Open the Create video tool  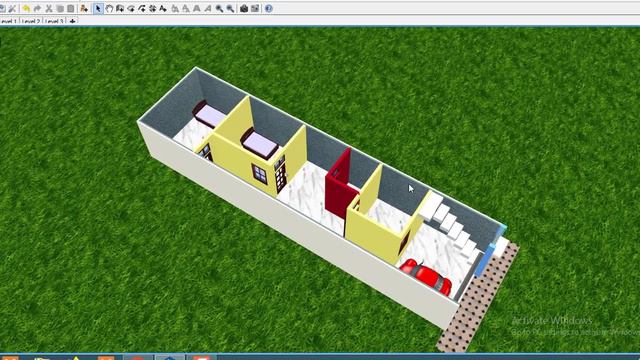pos(255,8)
